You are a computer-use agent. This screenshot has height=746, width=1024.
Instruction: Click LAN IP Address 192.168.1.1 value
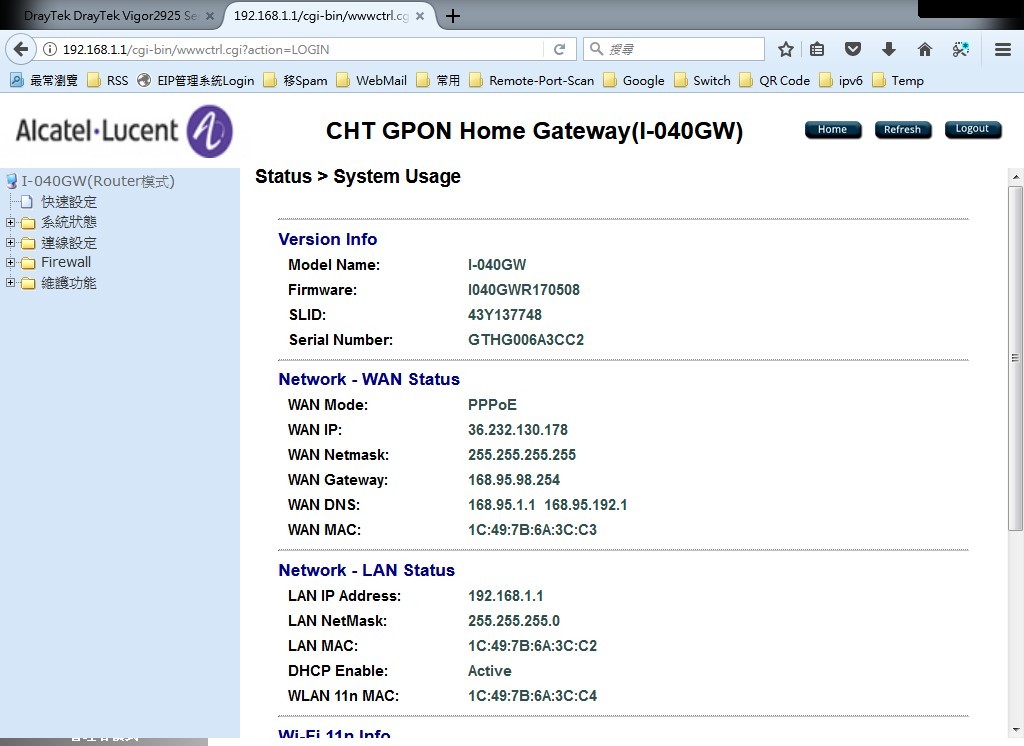coord(505,596)
